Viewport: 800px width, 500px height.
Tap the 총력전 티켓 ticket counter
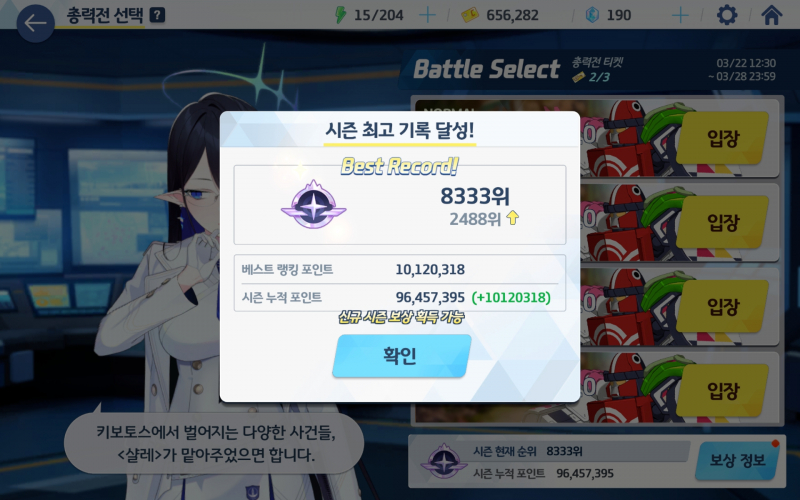[x=597, y=70]
